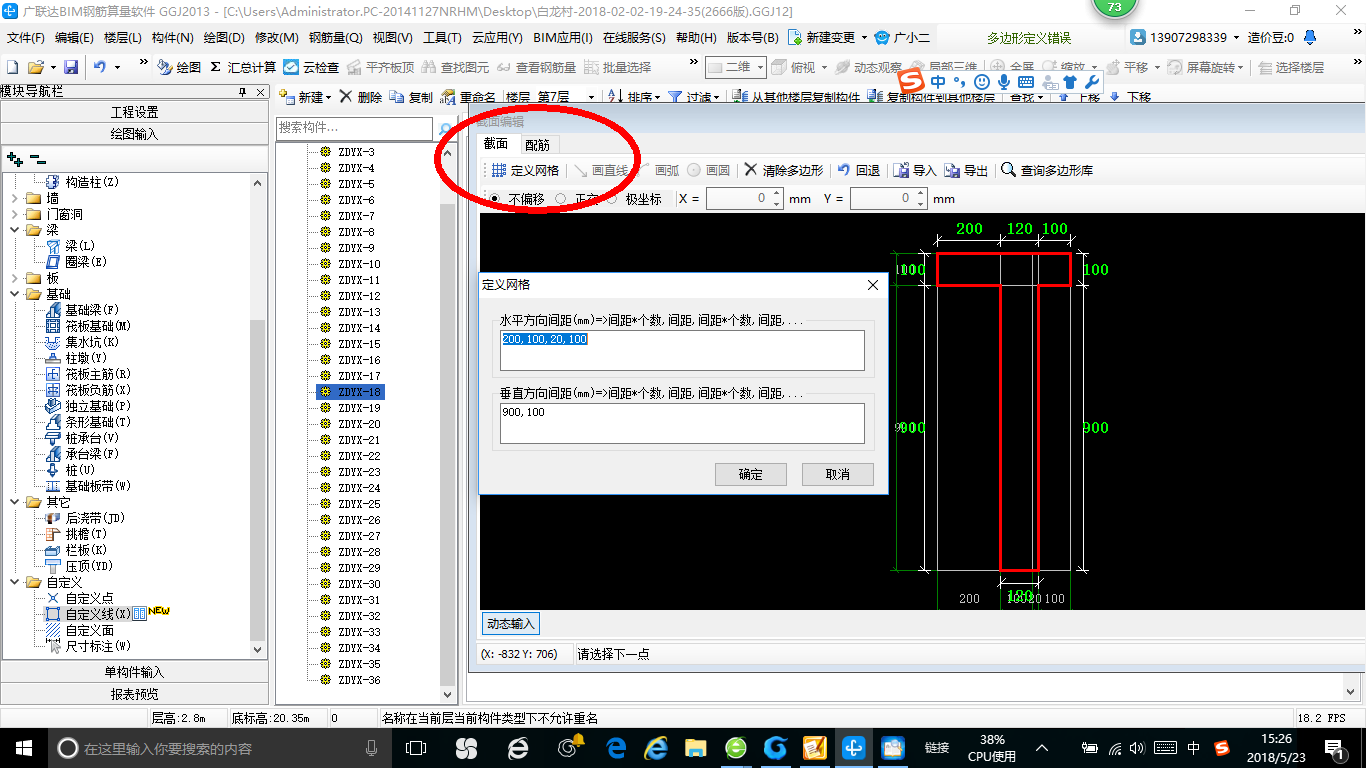Click 从其他楼层复制构件 toolbar button
This screenshot has width=1366, height=768.
[x=797, y=98]
